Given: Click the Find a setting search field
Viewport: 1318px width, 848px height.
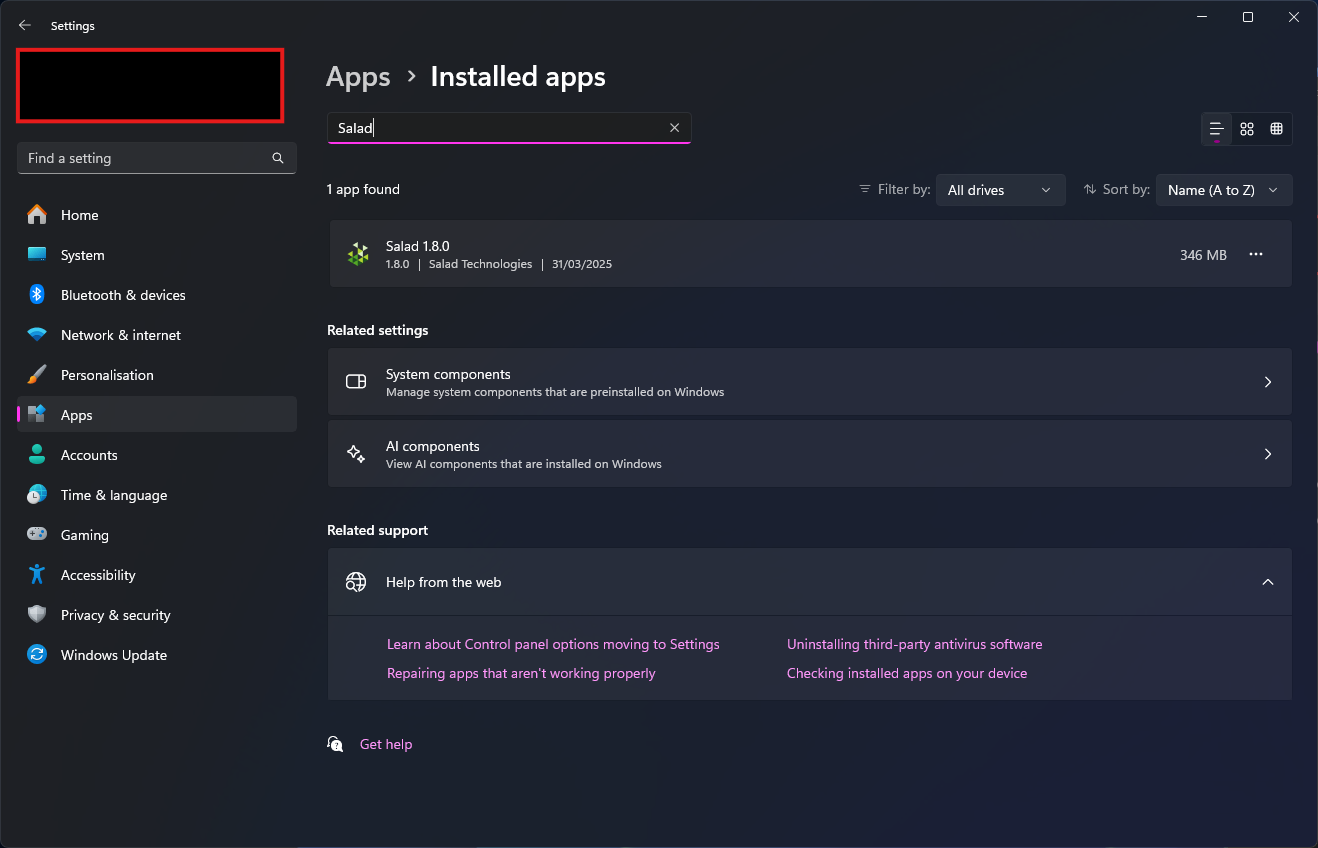Looking at the screenshot, I should (157, 158).
